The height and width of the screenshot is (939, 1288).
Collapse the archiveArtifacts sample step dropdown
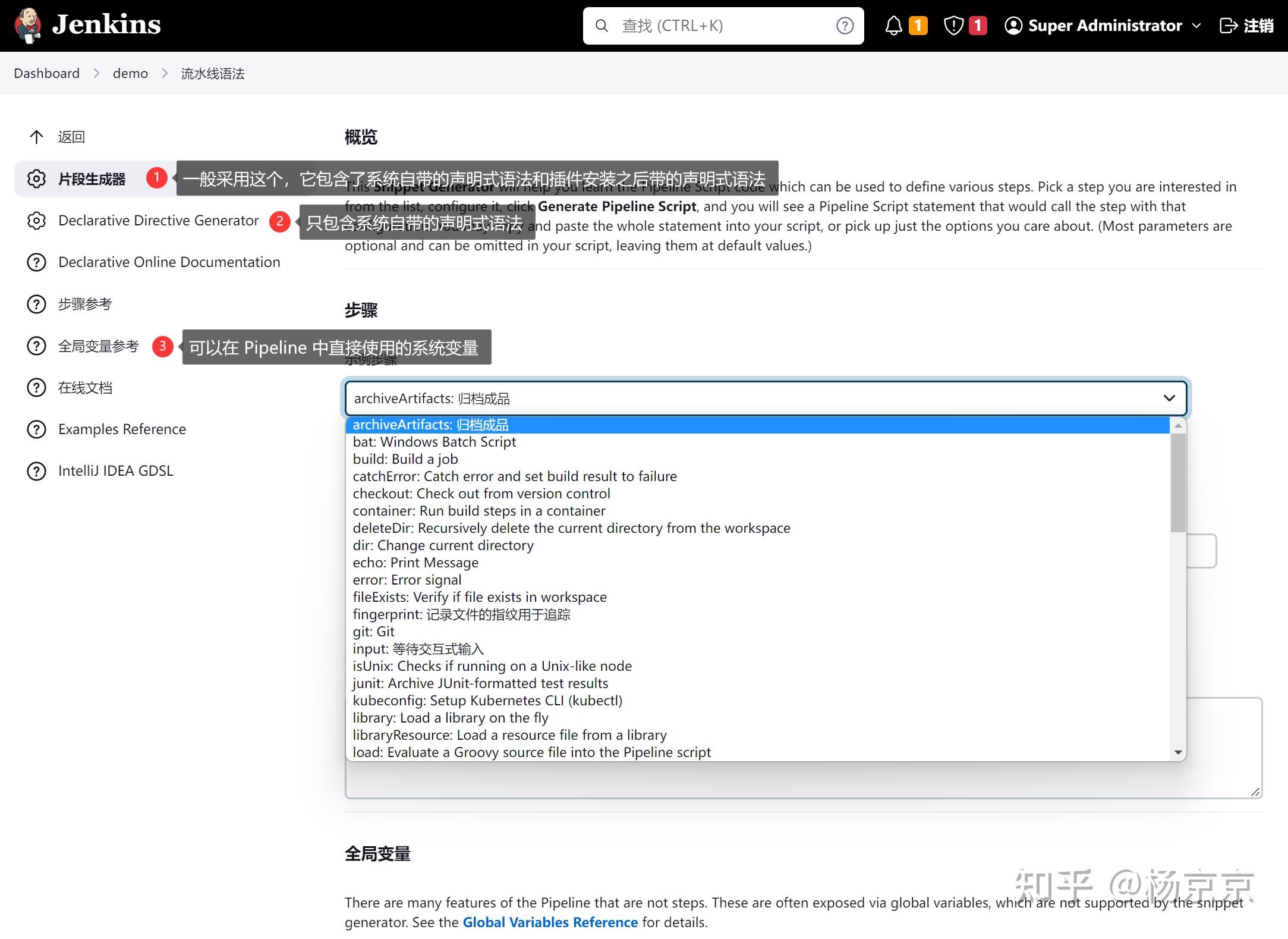1169,398
